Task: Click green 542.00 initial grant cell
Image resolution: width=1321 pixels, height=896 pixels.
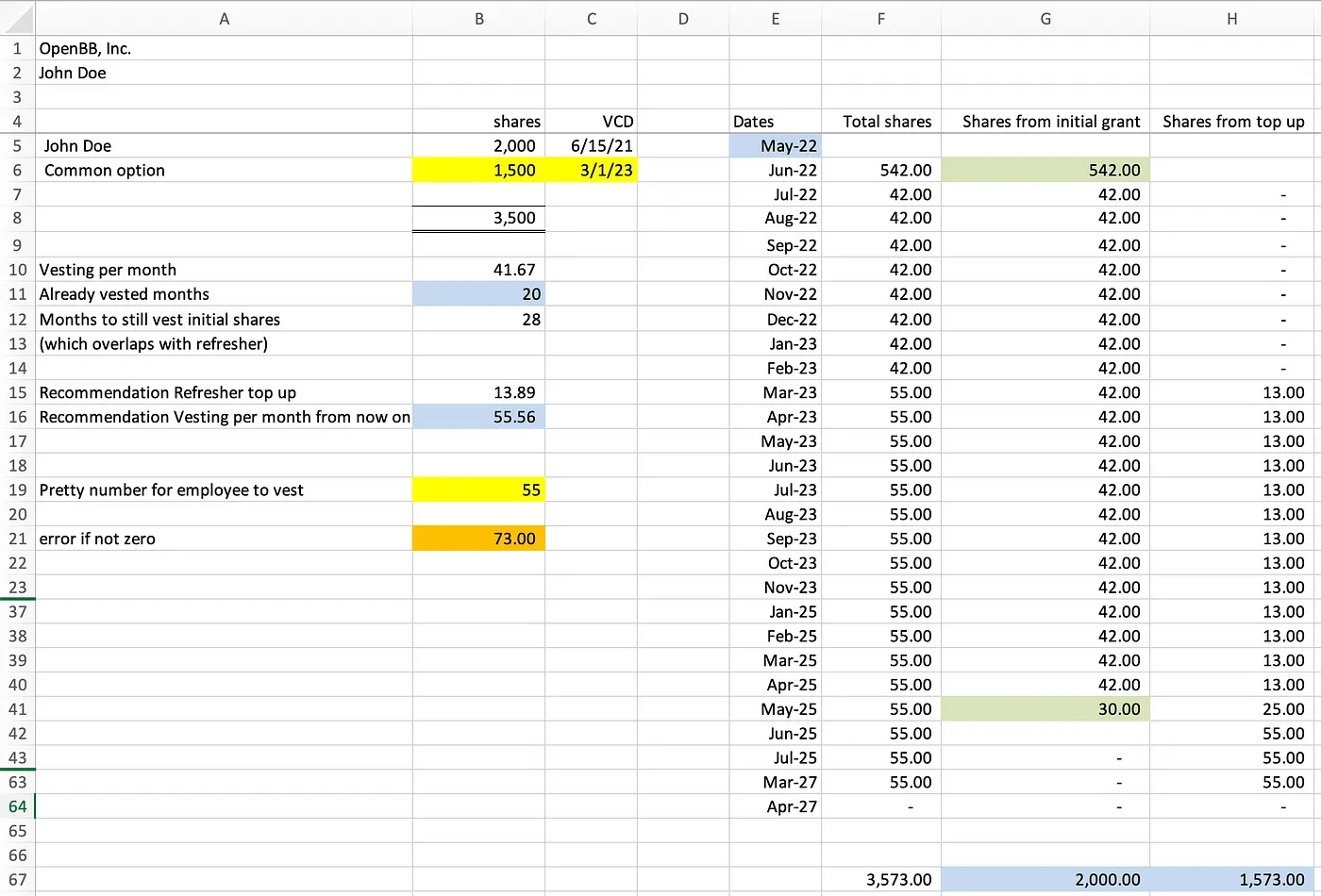Action: click(1045, 171)
